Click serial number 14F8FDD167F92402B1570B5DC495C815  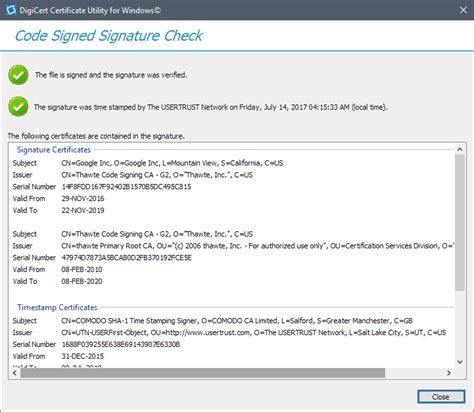coord(126,187)
